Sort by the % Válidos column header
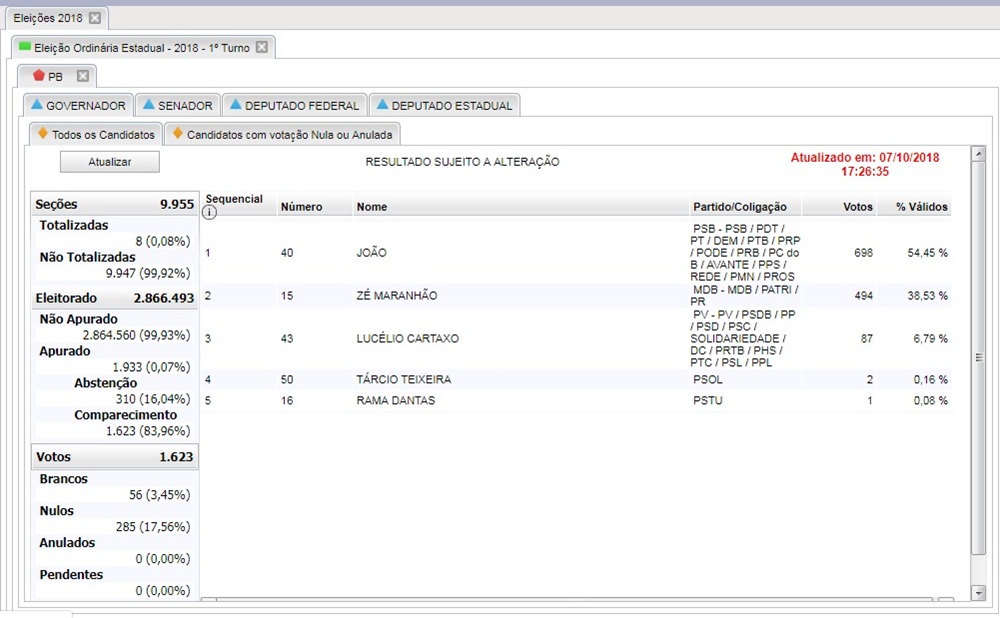This screenshot has width=1000, height=618. (x=920, y=207)
